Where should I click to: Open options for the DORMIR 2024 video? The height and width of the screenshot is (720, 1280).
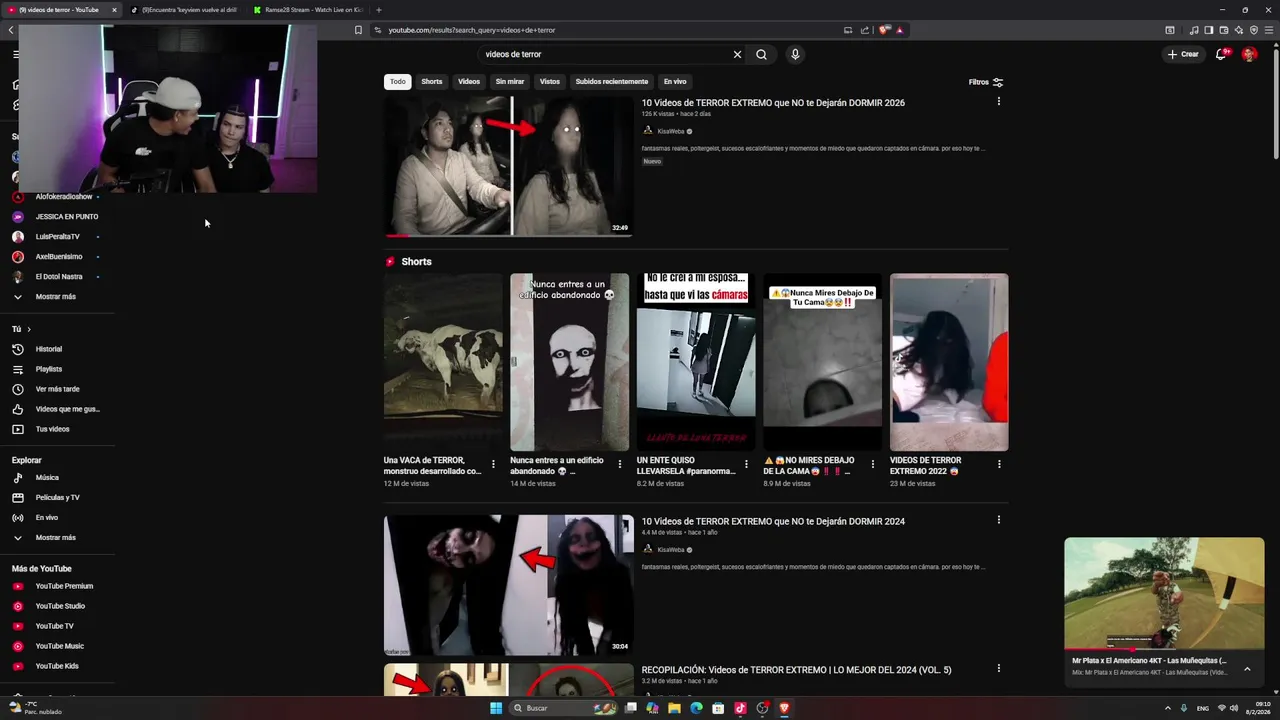(998, 520)
